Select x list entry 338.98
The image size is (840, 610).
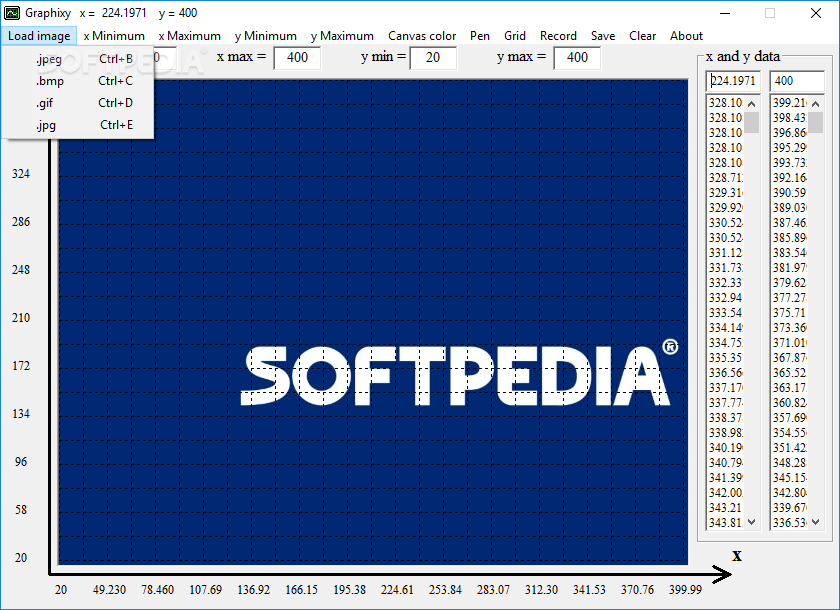point(726,433)
